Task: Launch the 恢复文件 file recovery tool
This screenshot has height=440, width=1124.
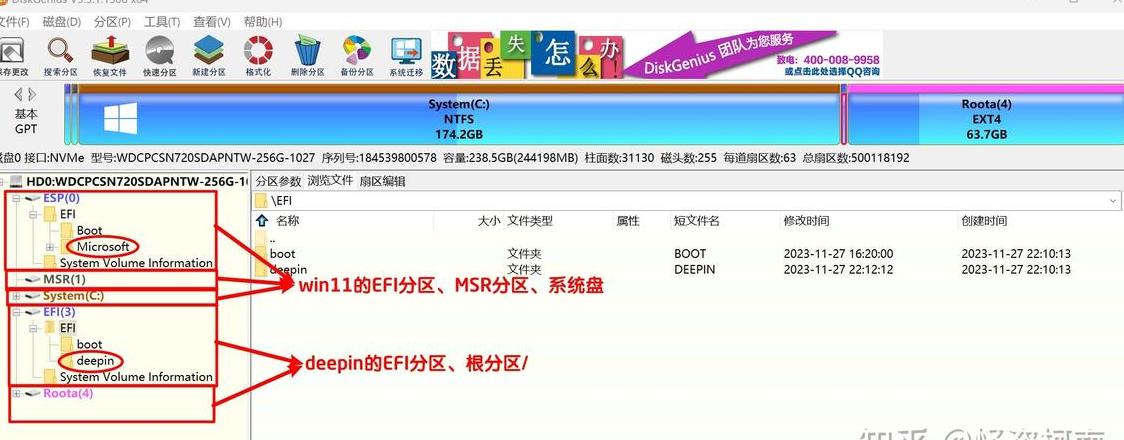Action: pyautogui.click(x=110, y=56)
